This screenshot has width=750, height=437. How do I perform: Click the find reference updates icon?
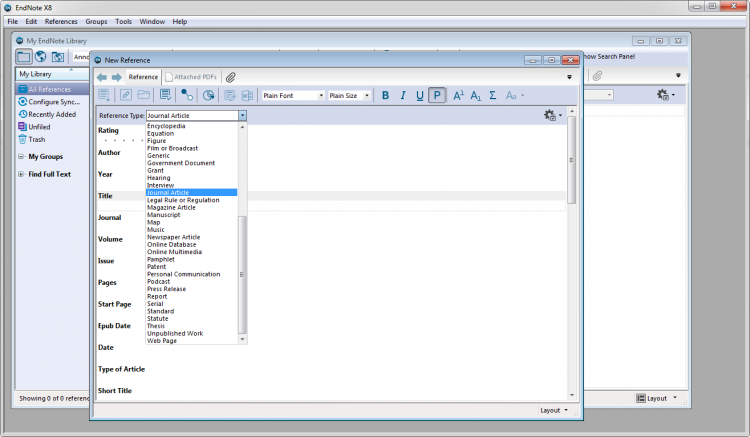pos(187,95)
